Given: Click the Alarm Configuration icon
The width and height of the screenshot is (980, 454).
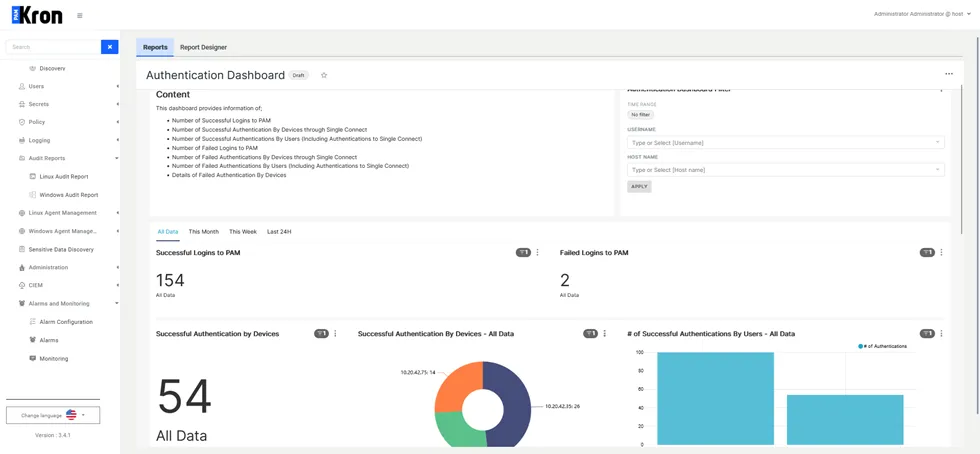Looking at the screenshot, I should click(32, 322).
